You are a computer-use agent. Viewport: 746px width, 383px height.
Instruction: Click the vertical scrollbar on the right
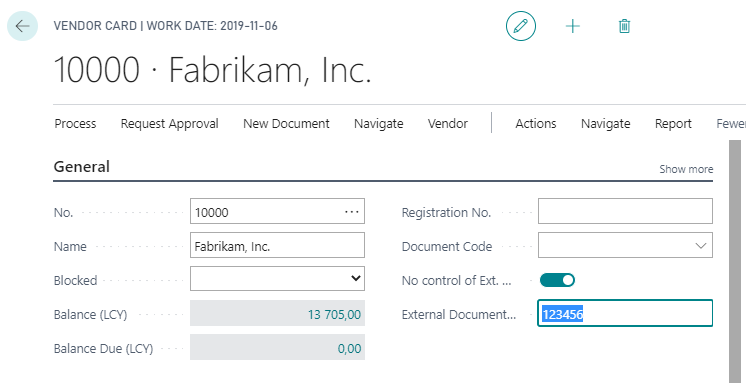[x=735, y=261]
